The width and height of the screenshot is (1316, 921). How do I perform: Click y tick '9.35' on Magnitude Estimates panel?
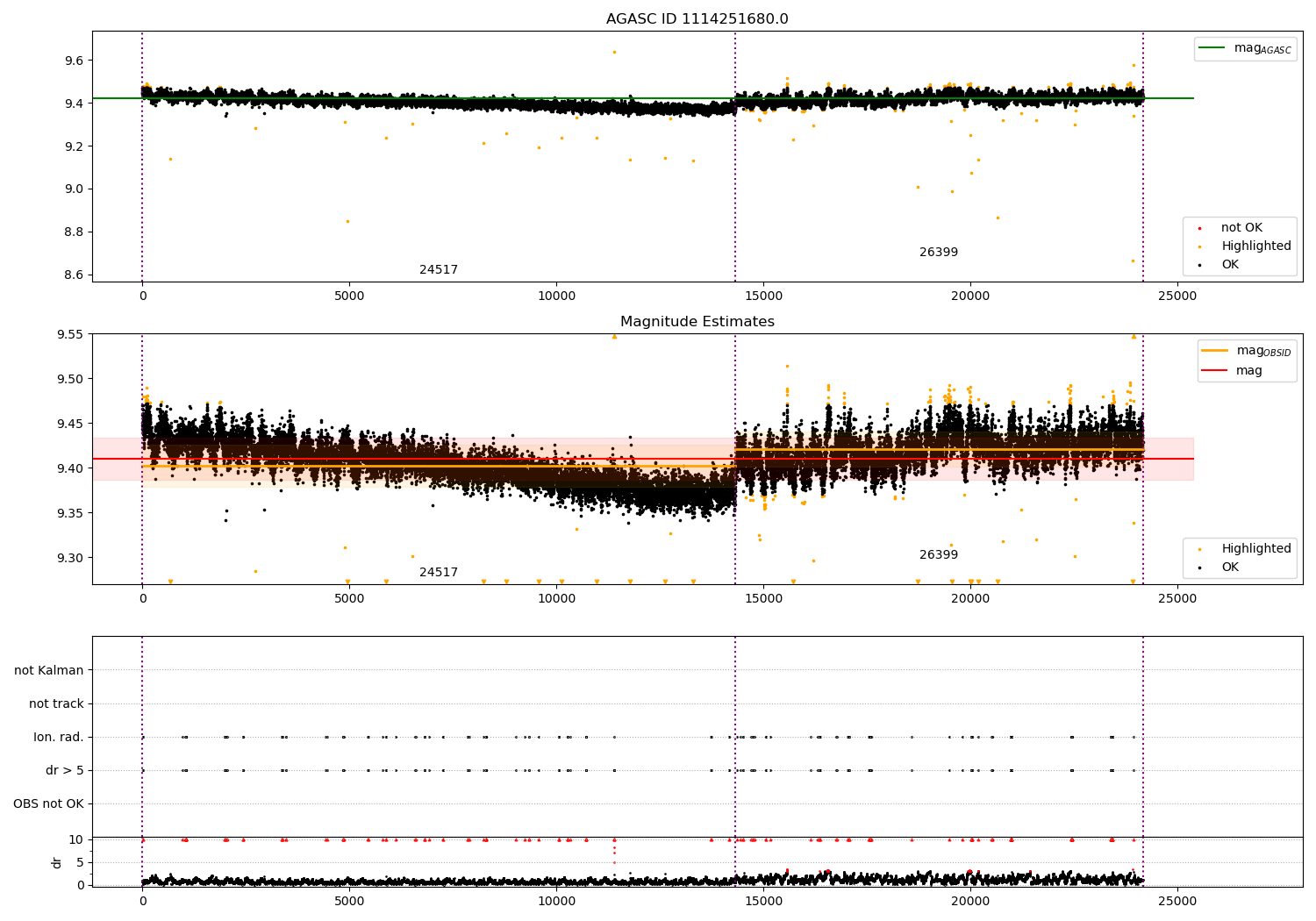click(70, 514)
